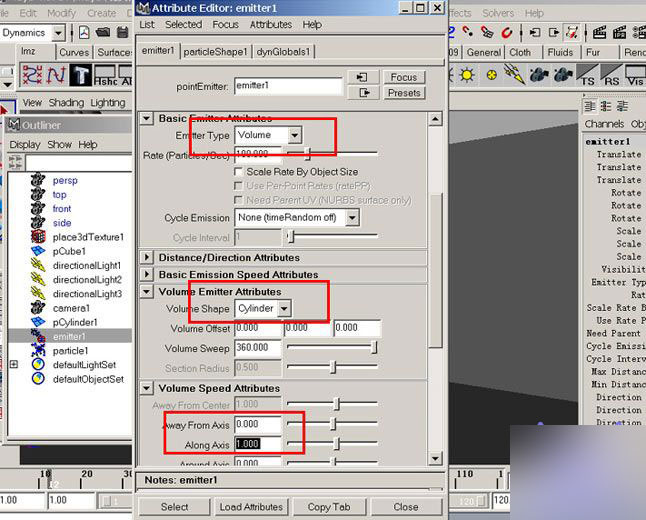Select the top camera in Outliner
646x520 pixels.
59,194
